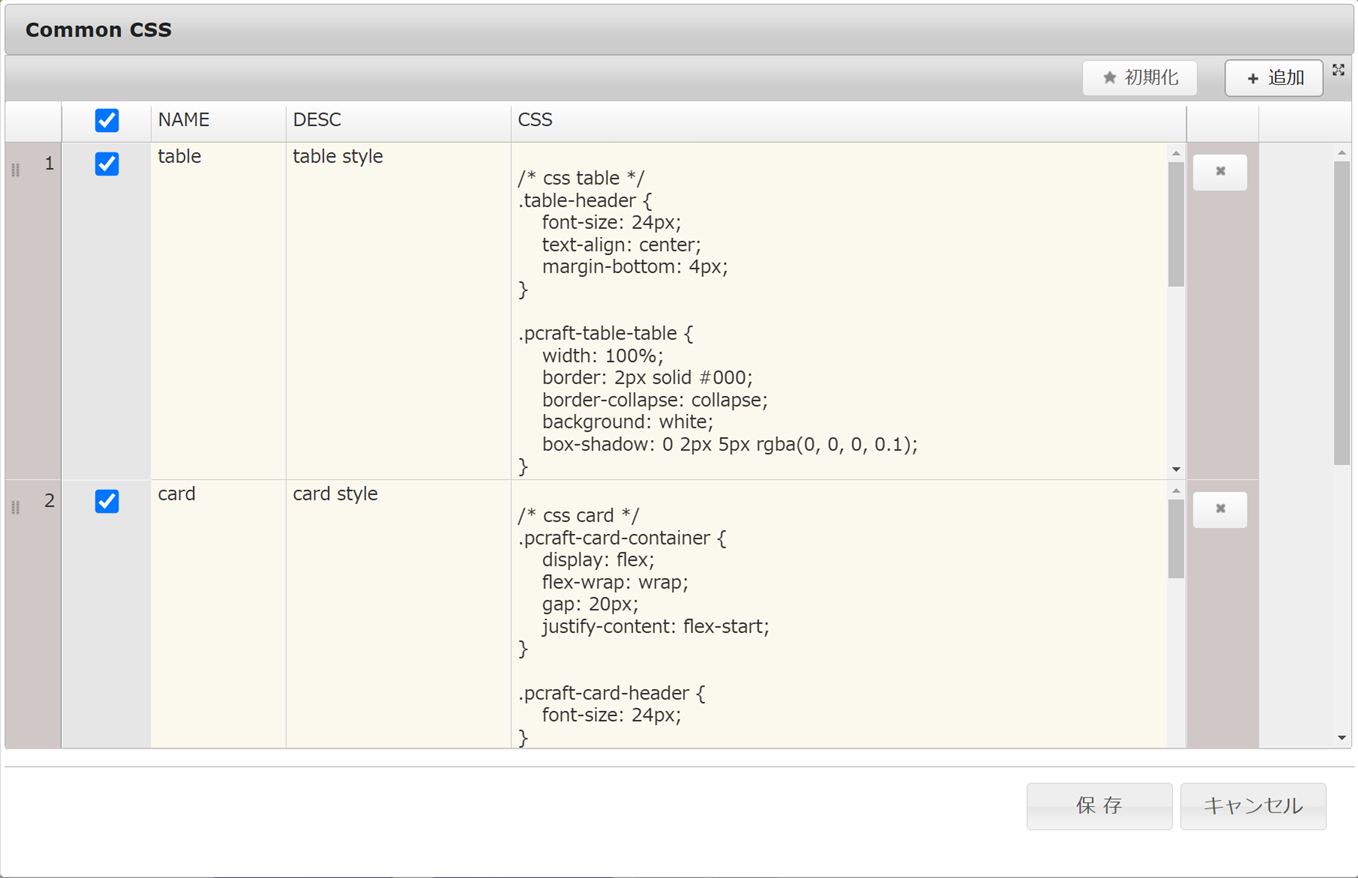Uncheck the card row checkbox
The image size is (1358, 878).
click(x=107, y=501)
